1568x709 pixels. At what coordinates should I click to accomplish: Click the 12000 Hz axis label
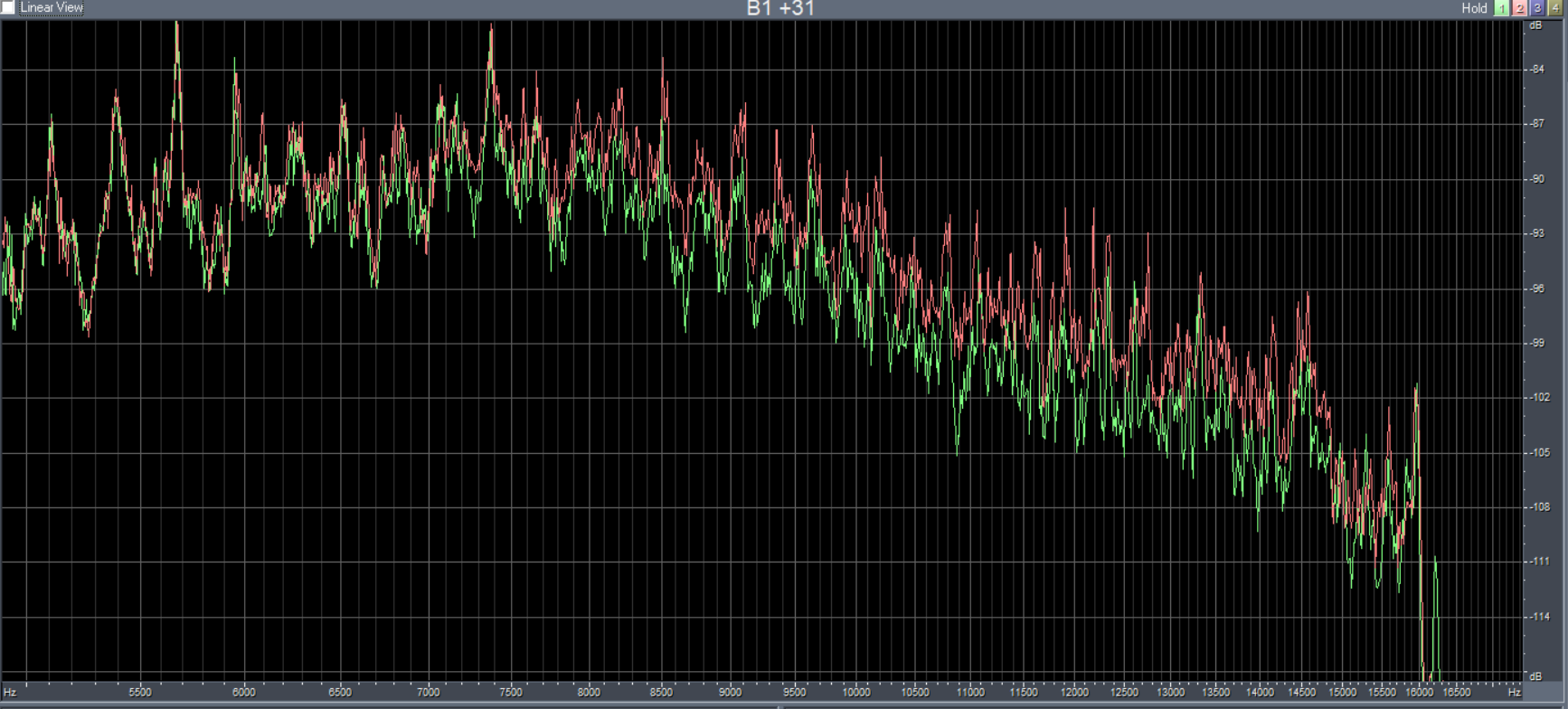point(1074,693)
